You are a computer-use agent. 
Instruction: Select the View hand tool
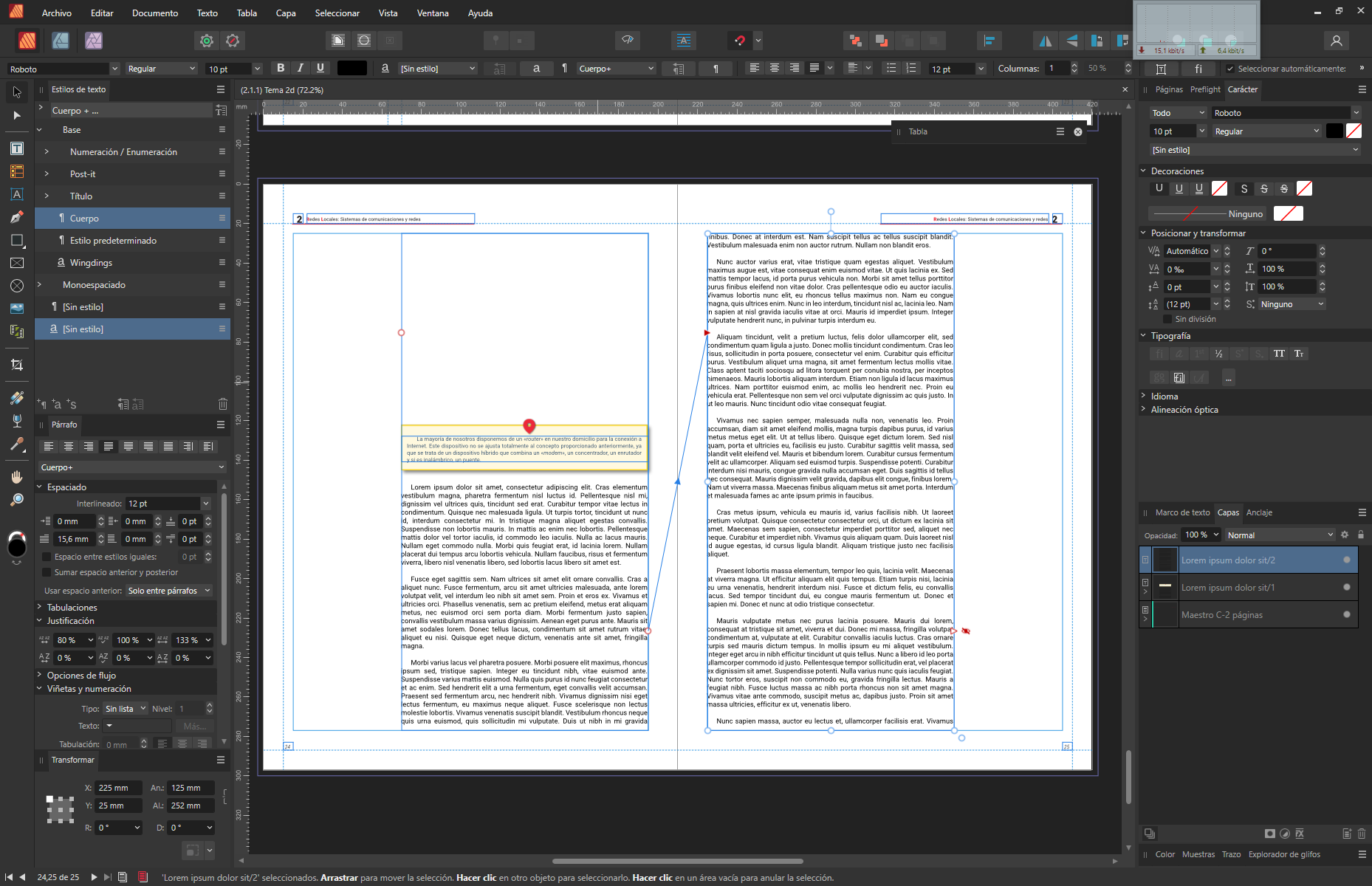17,477
